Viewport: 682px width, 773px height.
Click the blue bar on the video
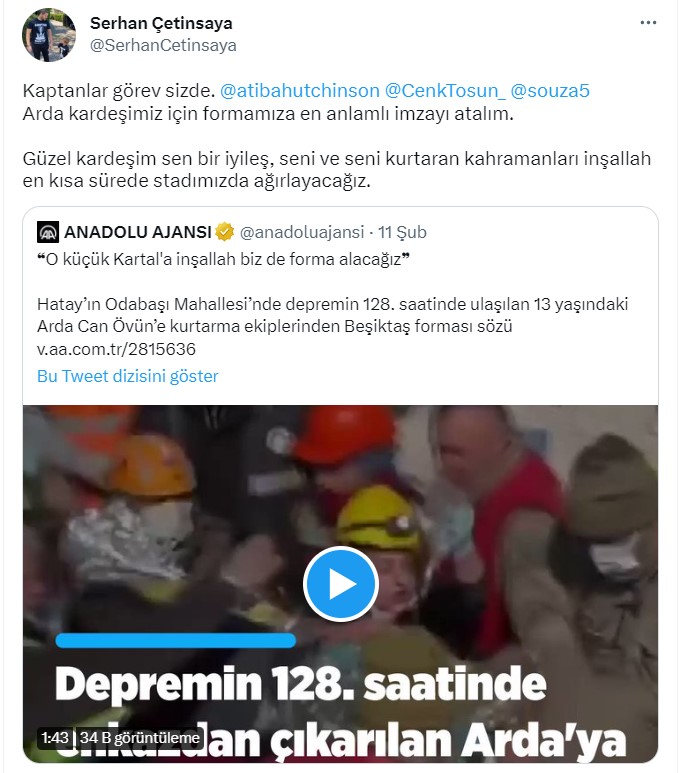click(176, 640)
